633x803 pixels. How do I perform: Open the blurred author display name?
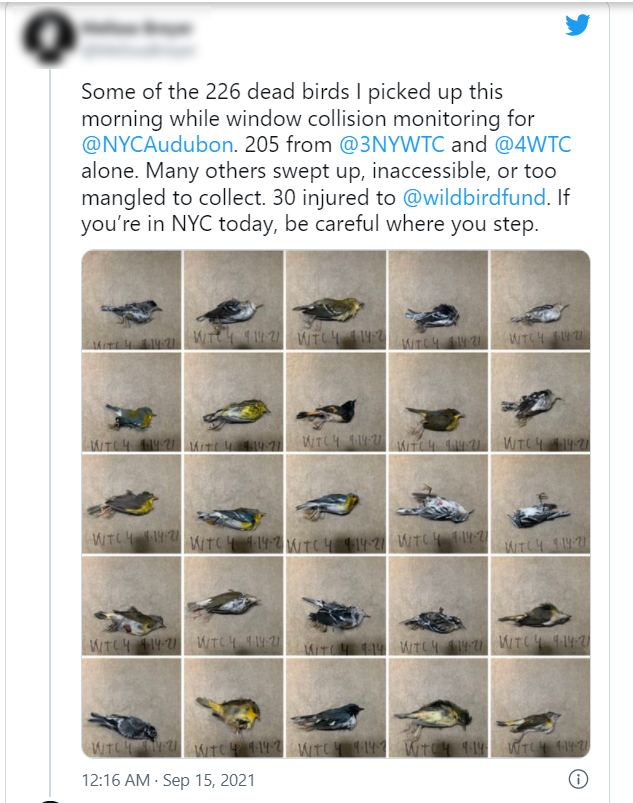[x=137, y=28]
